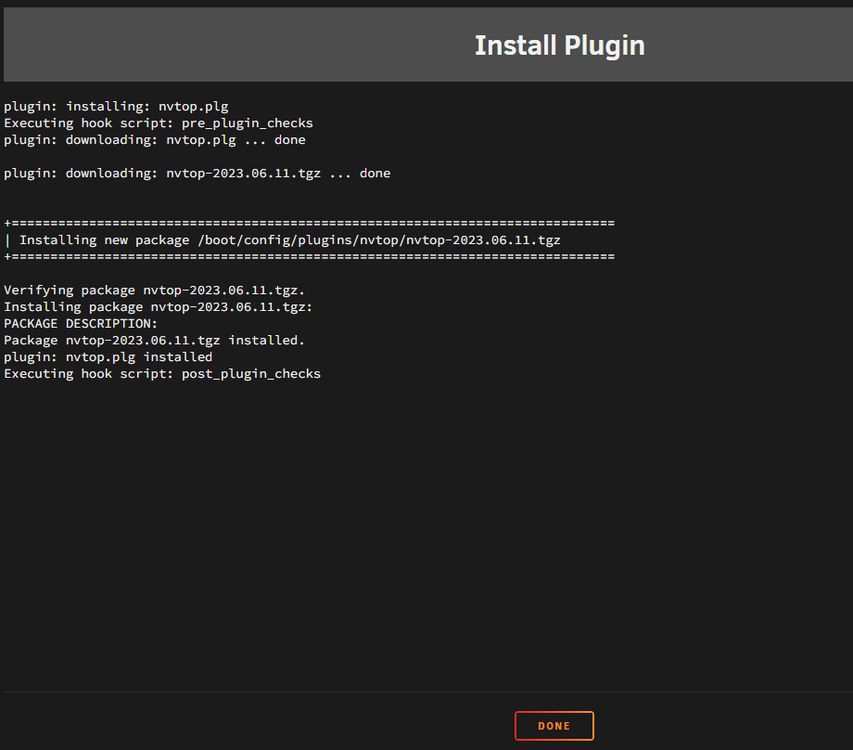Click the blank line between the two download lines
The height and width of the screenshot is (750, 853).
(x=197, y=157)
